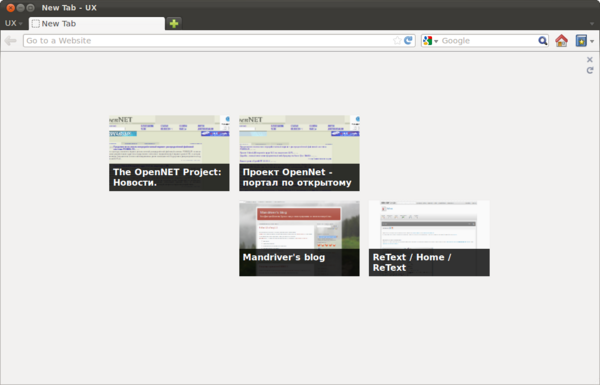
Task: Open the Mandriver's blog thumbnail
Action: click(x=299, y=238)
